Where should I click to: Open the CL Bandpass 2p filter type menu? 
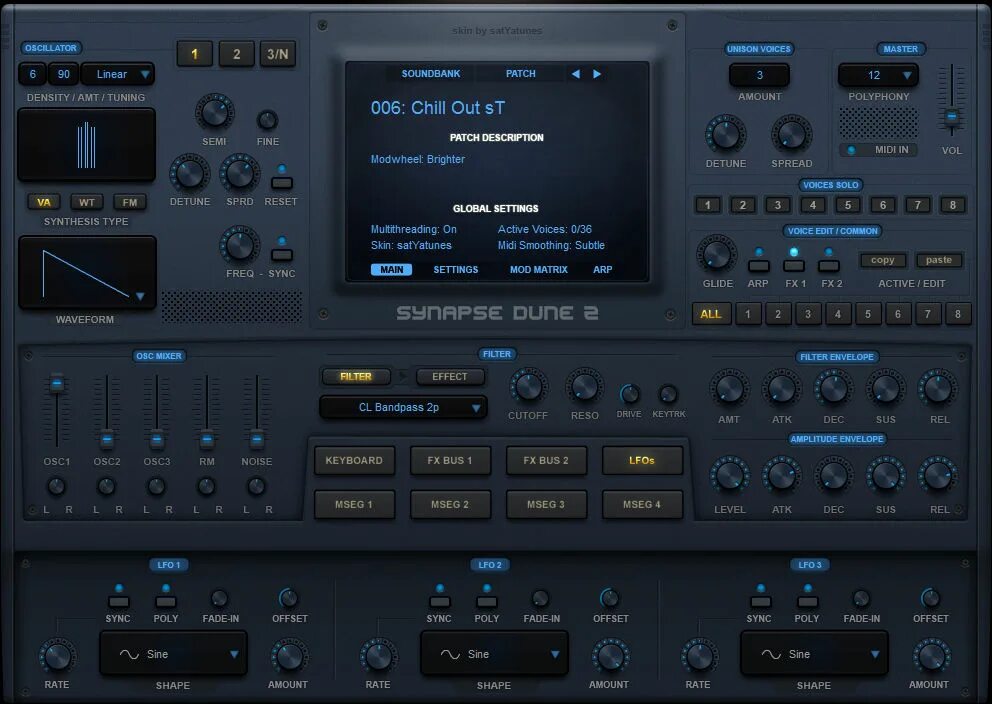403,407
